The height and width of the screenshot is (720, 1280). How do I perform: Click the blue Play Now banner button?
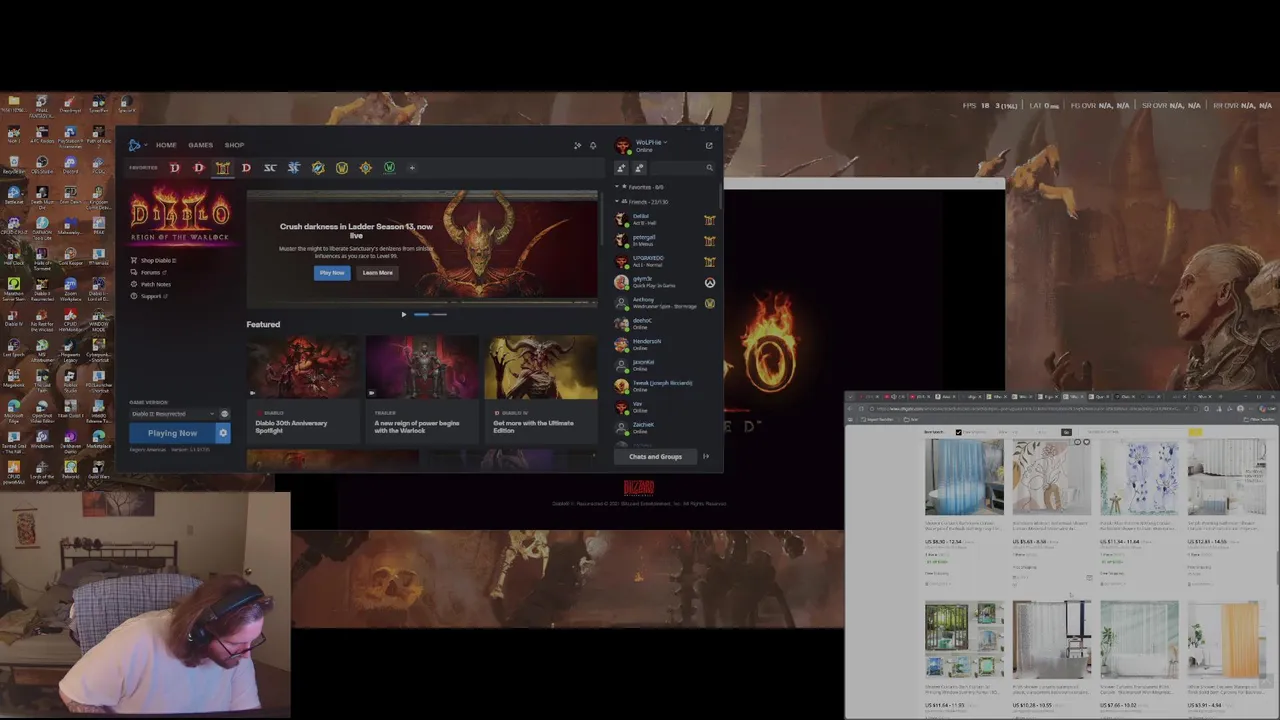tap(332, 273)
